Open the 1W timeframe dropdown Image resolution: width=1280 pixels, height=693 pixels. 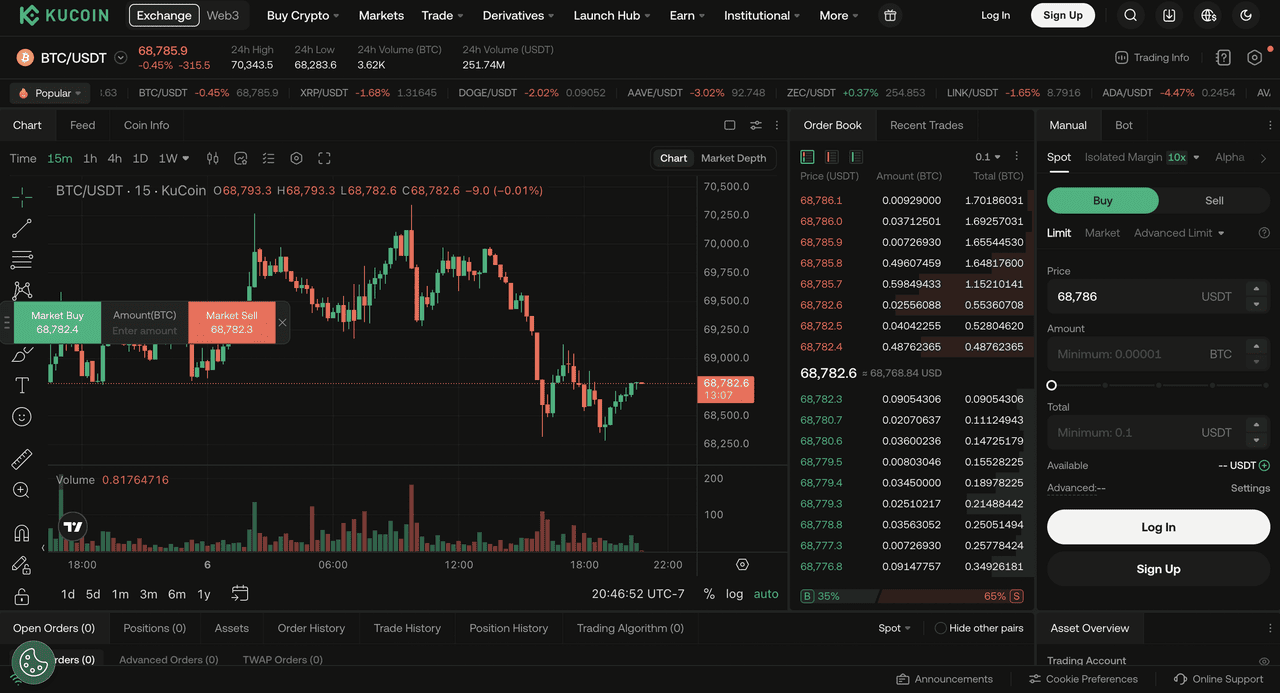[x=174, y=158]
